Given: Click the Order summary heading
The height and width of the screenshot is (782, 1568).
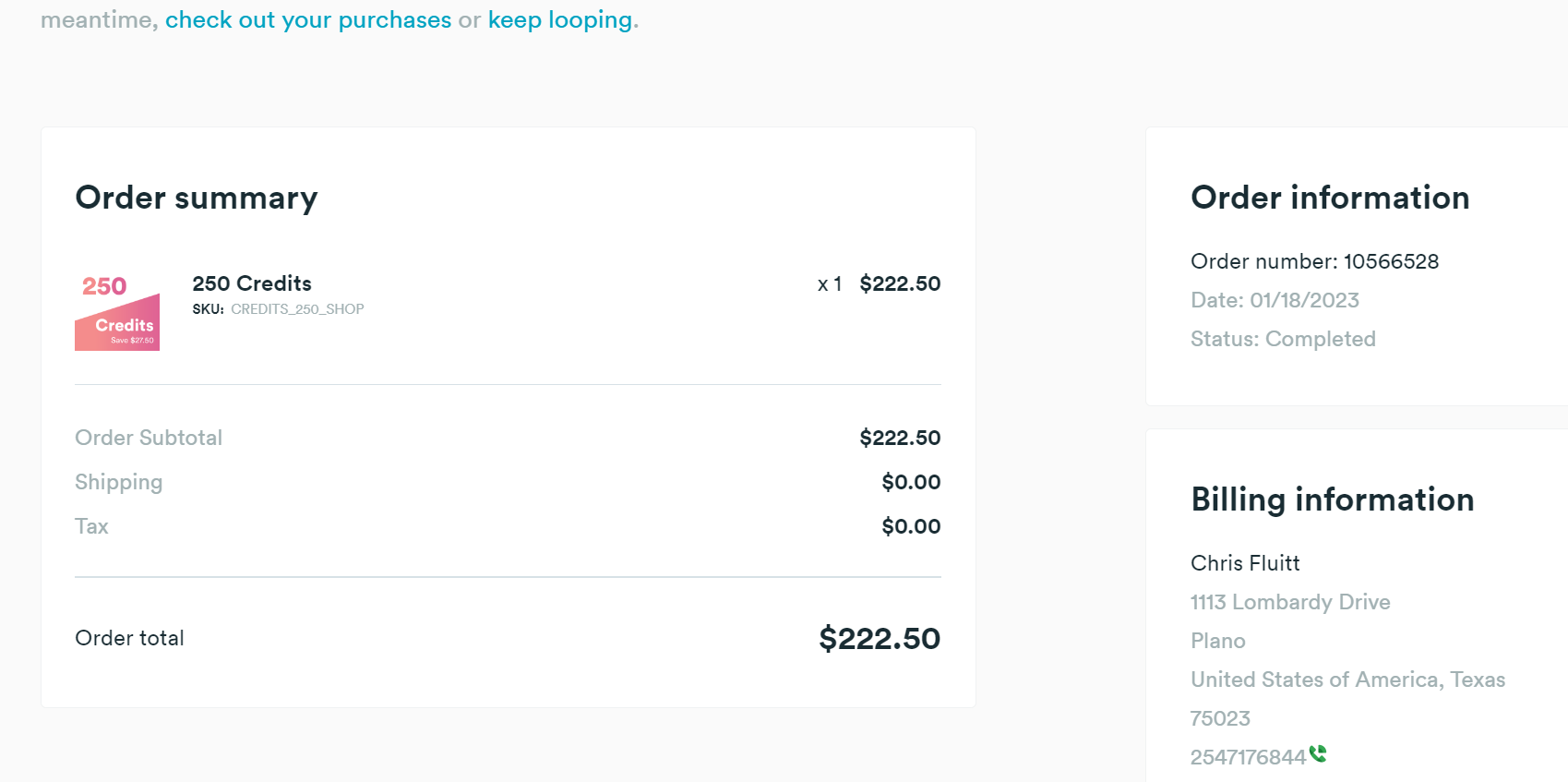Looking at the screenshot, I should [197, 198].
